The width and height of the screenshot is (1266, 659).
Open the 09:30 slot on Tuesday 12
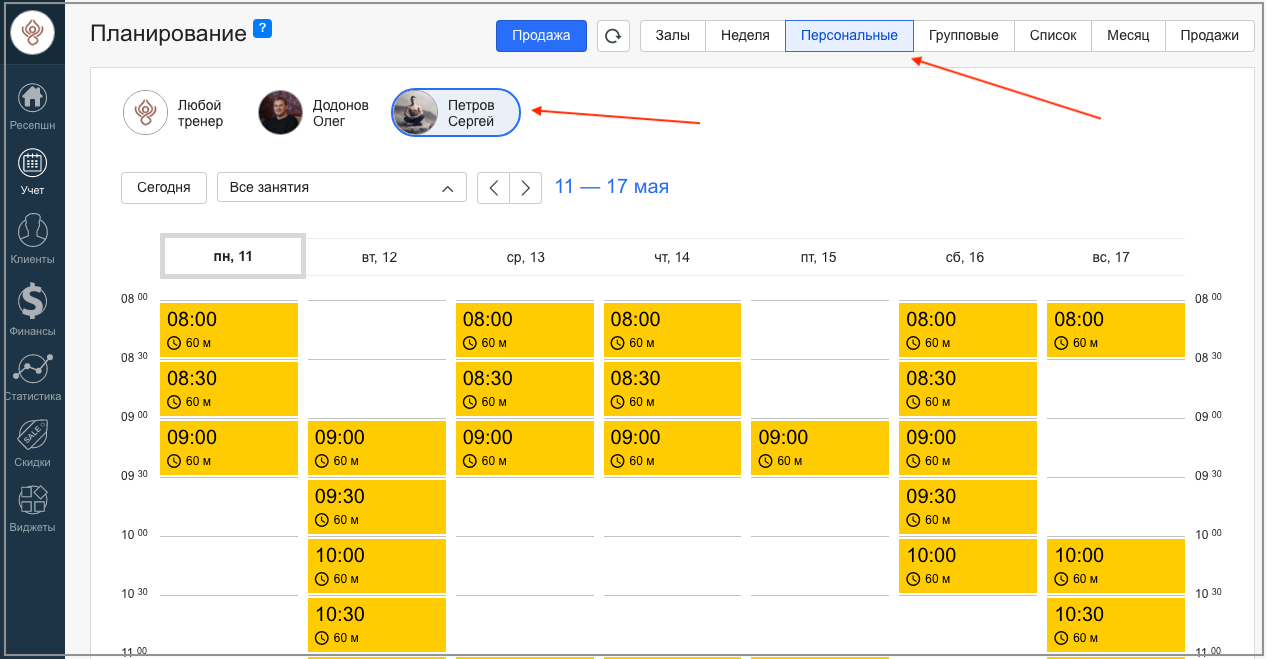[x=376, y=506]
